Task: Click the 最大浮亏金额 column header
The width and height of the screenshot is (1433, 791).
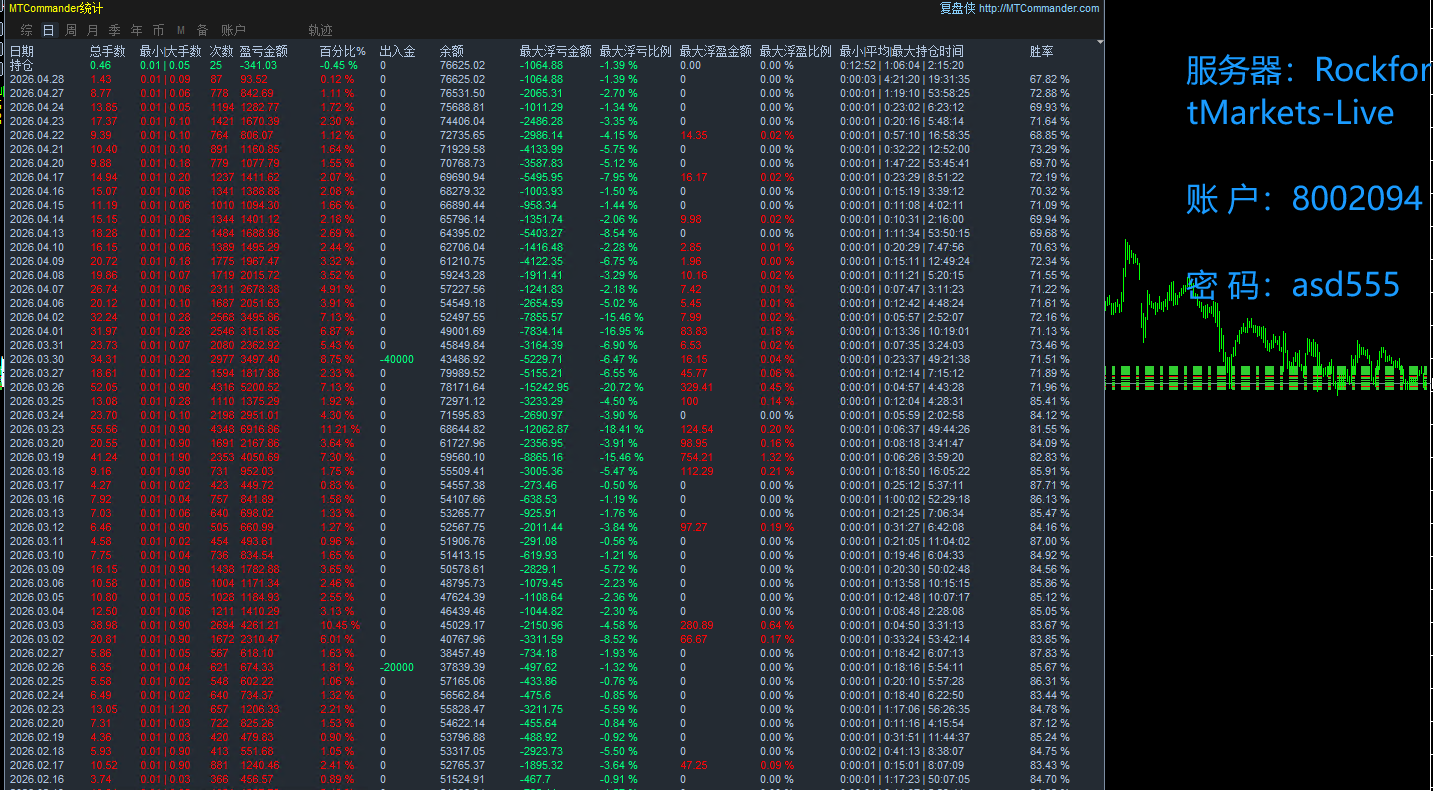Action: pyautogui.click(x=556, y=51)
